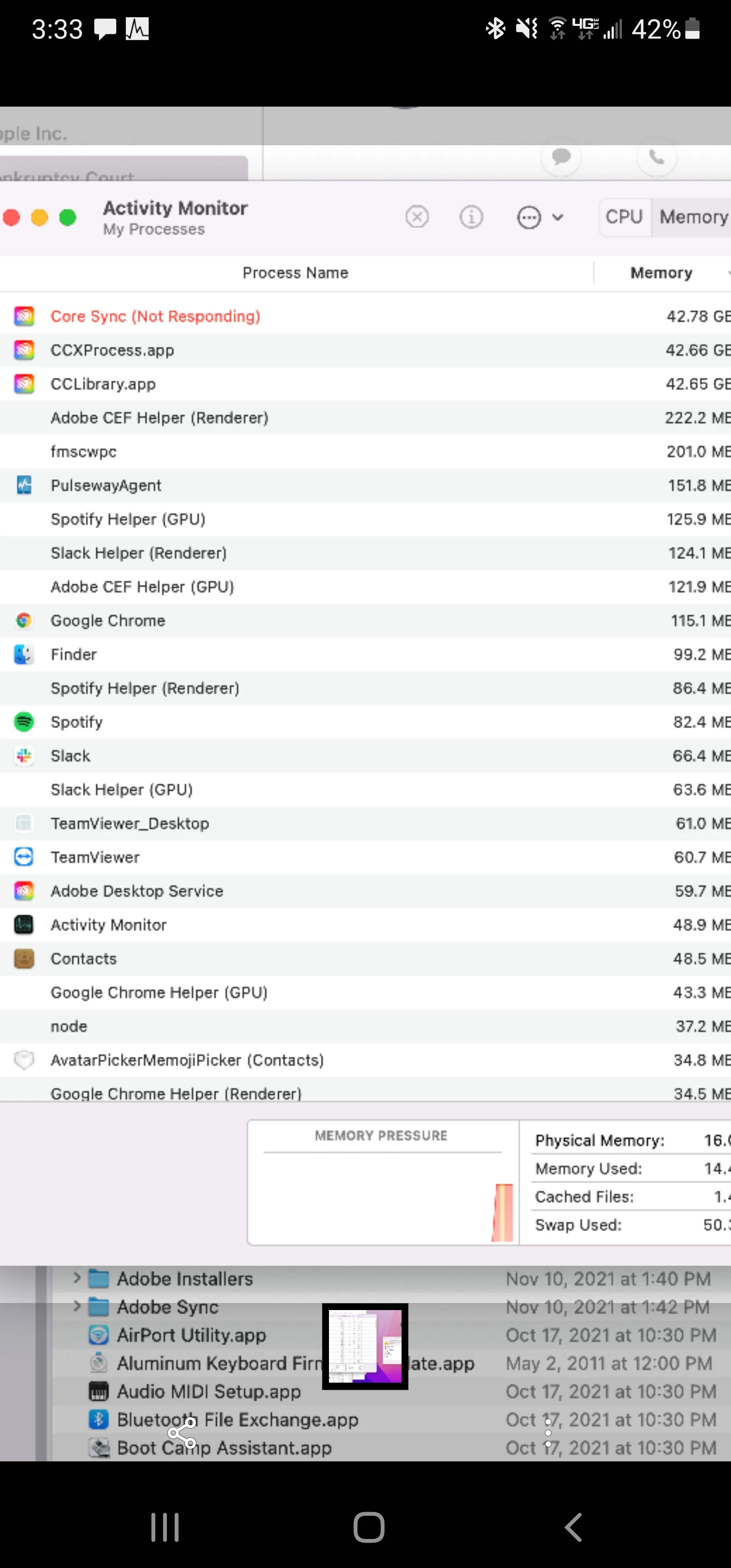Image resolution: width=731 pixels, height=1568 pixels.
Task: Click the Physical Memory stat
Action: [632, 1140]
